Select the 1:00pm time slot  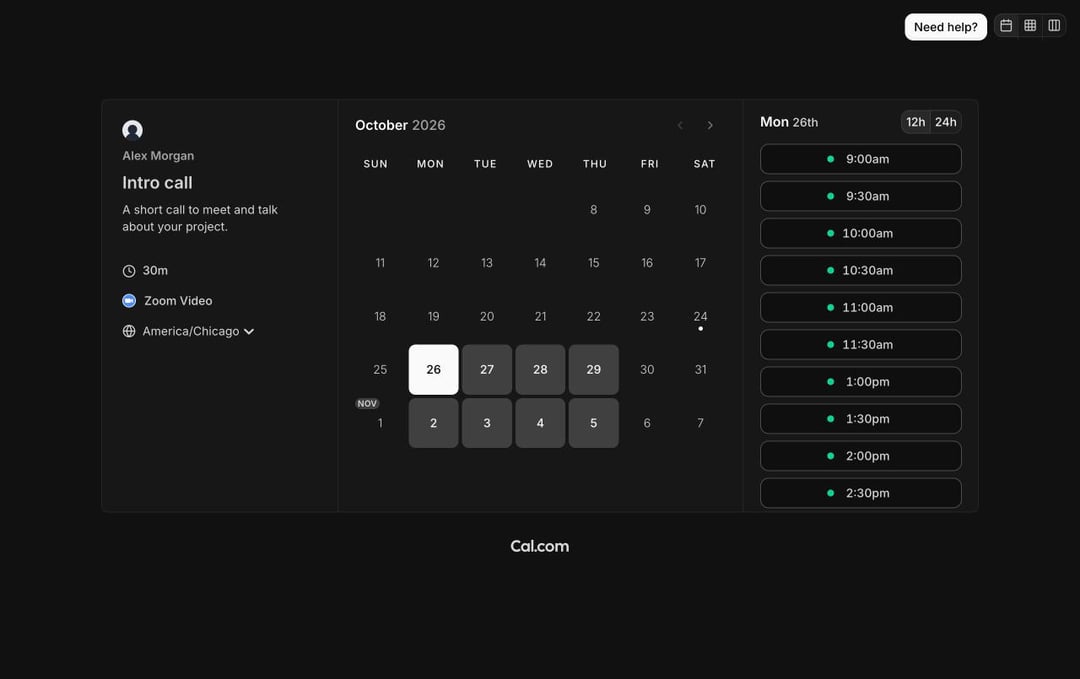(860, 382)
